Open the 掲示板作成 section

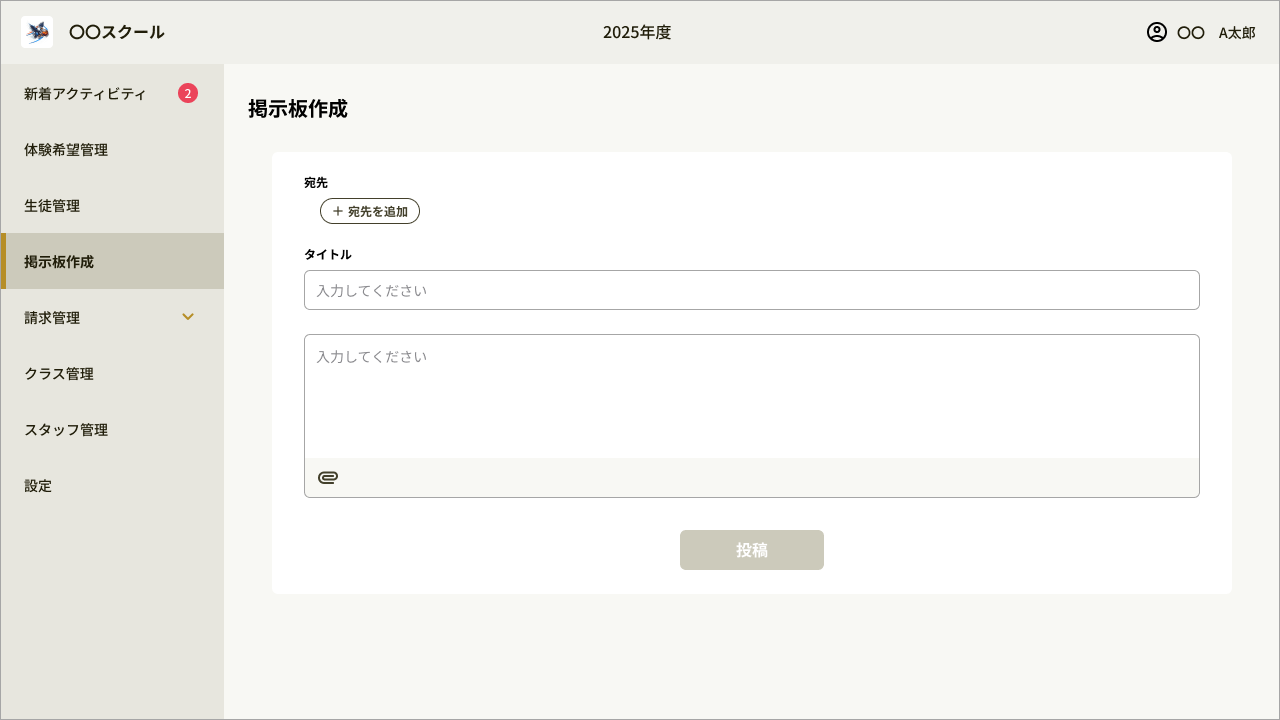coord(58,261)
